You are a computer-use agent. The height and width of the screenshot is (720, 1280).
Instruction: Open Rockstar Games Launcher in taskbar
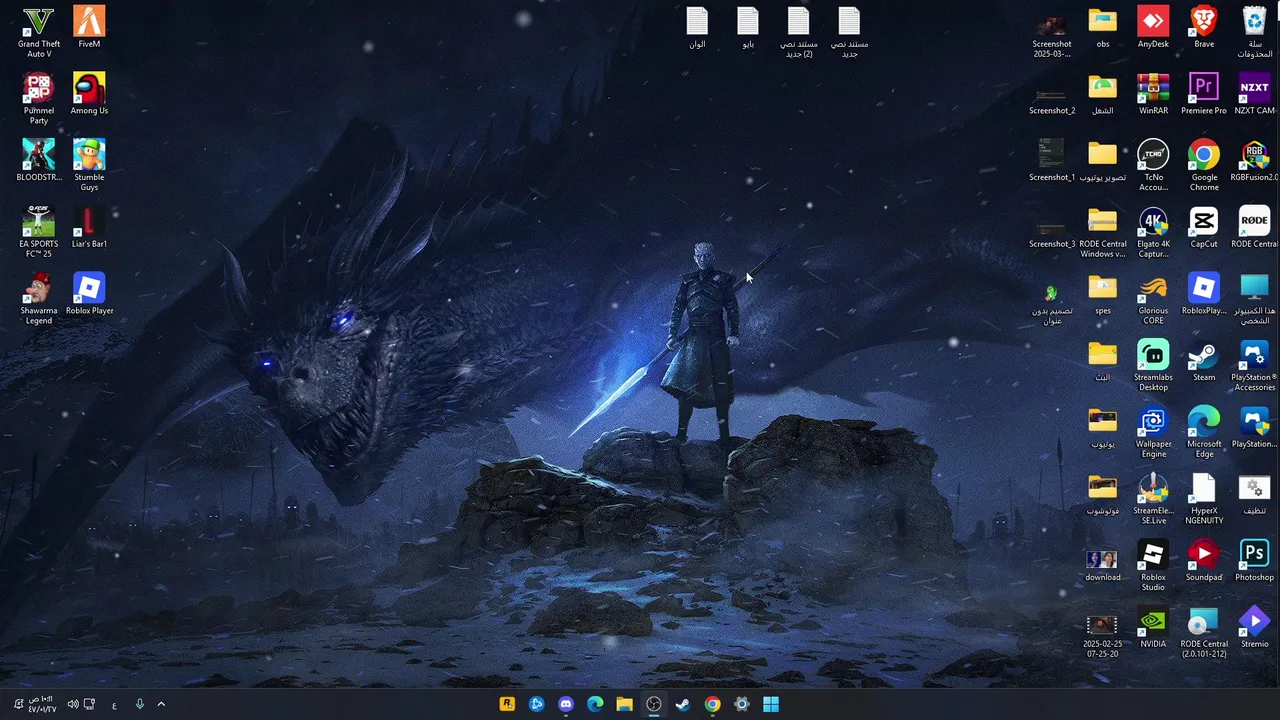[507, 704]
